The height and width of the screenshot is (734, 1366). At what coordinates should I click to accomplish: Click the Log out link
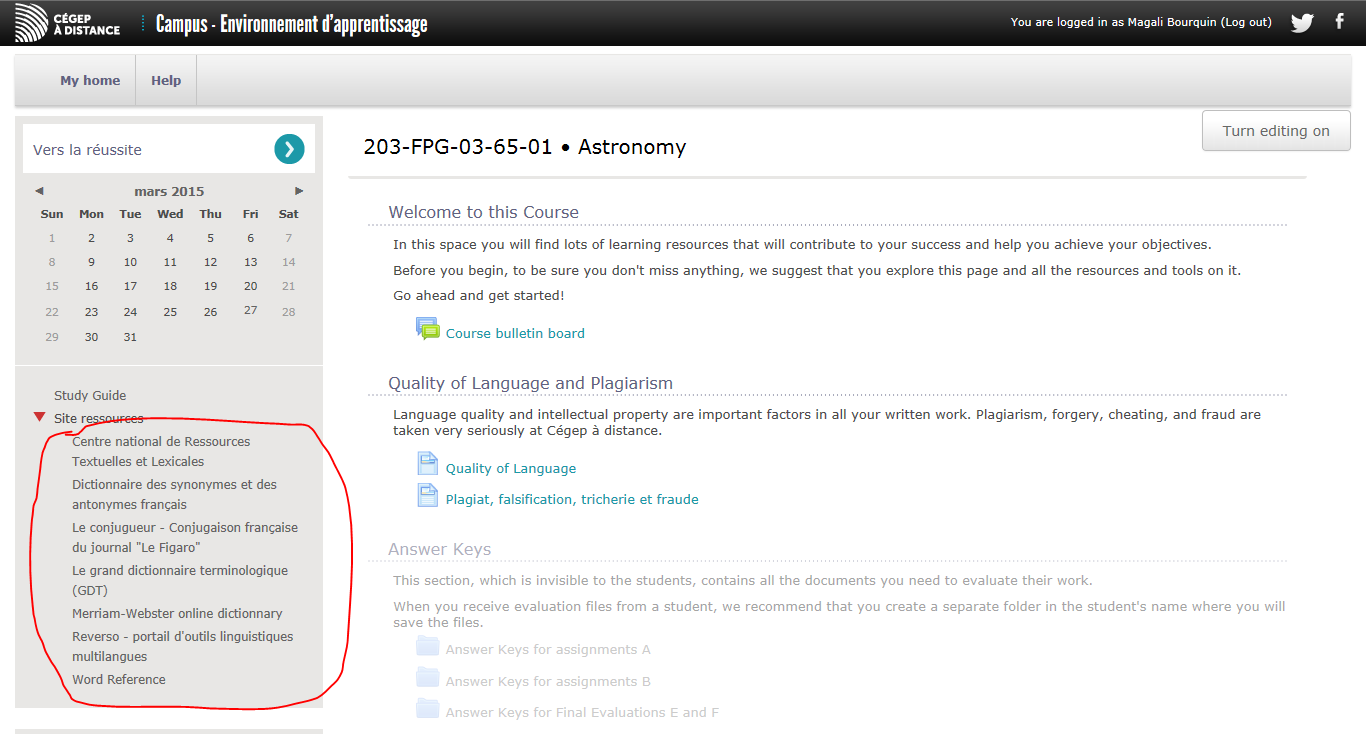click(1246, 22)
